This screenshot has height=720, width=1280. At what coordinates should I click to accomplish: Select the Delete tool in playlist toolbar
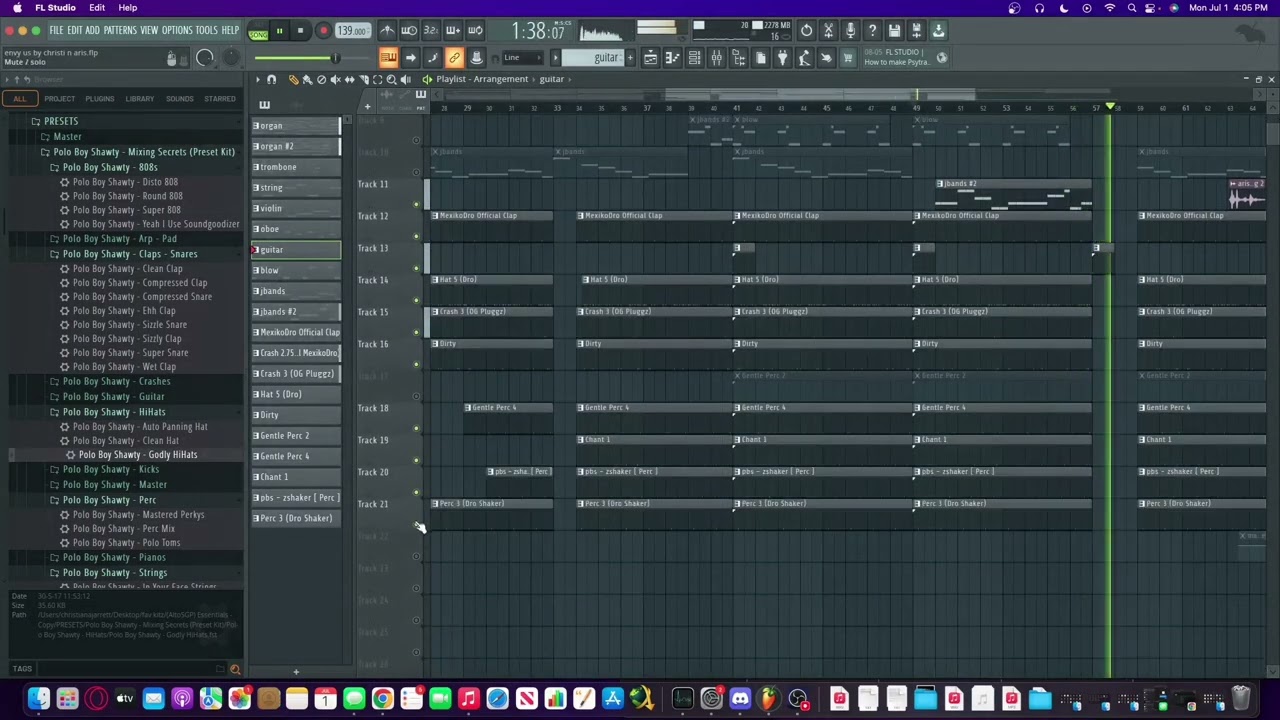[321, 79]
